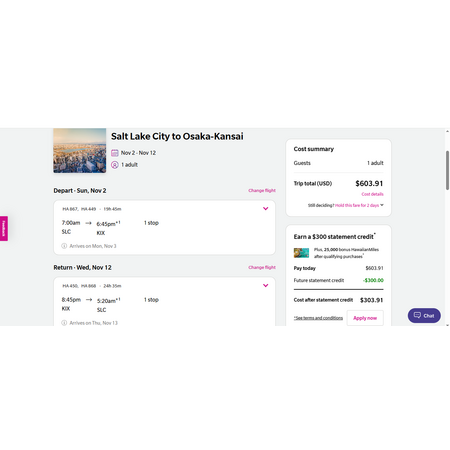Open the Feedback side tab

pyautogui.click(x=4, y=228)
